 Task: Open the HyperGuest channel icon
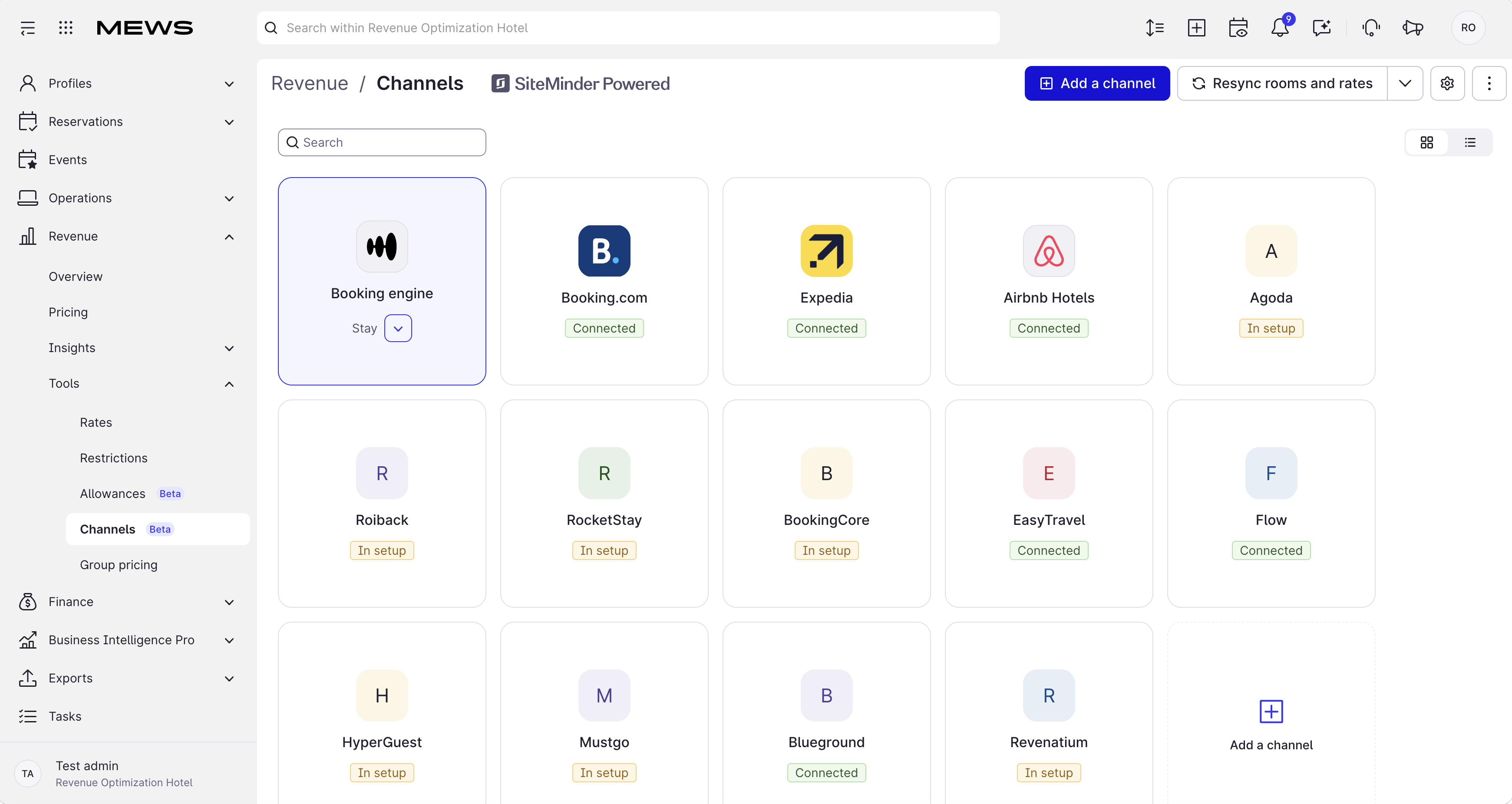[382, 695]
